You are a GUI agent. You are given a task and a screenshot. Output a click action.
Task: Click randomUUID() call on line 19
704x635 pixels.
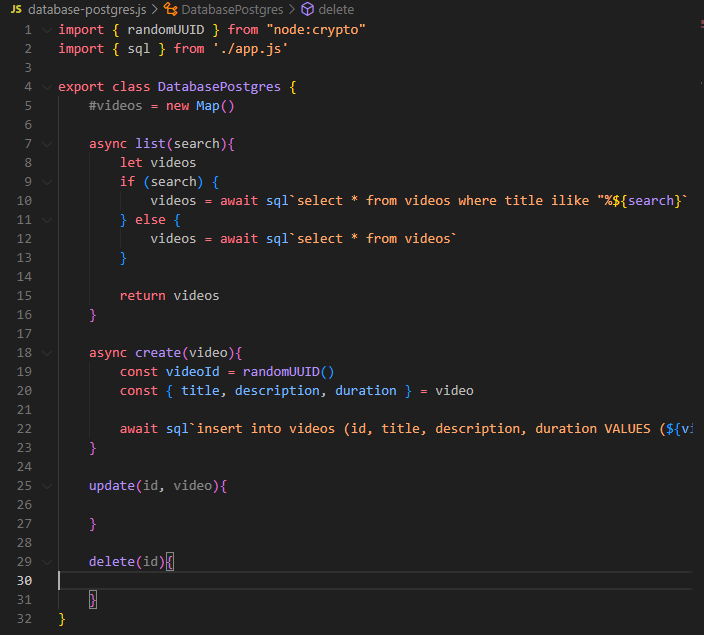tap(288, 372)
